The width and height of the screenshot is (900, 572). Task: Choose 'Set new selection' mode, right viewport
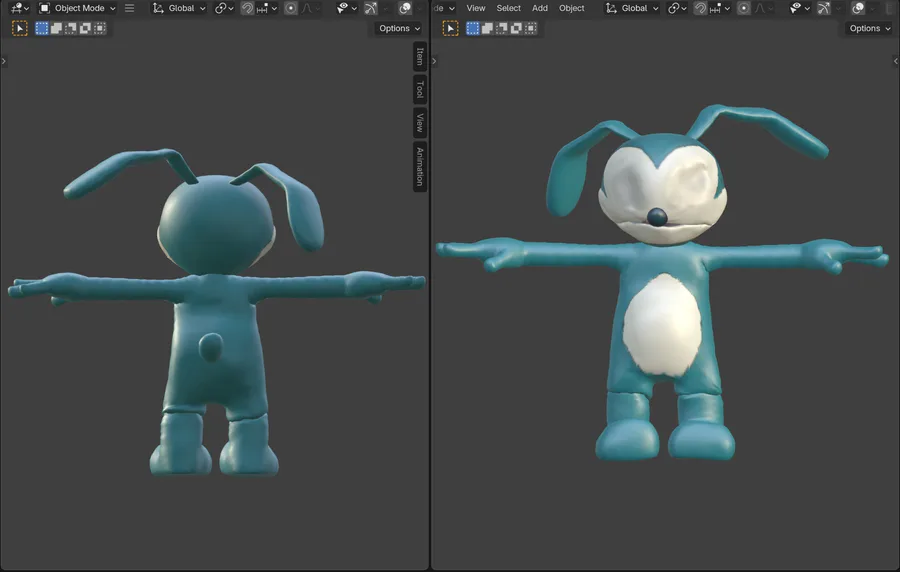pos(472,28)
